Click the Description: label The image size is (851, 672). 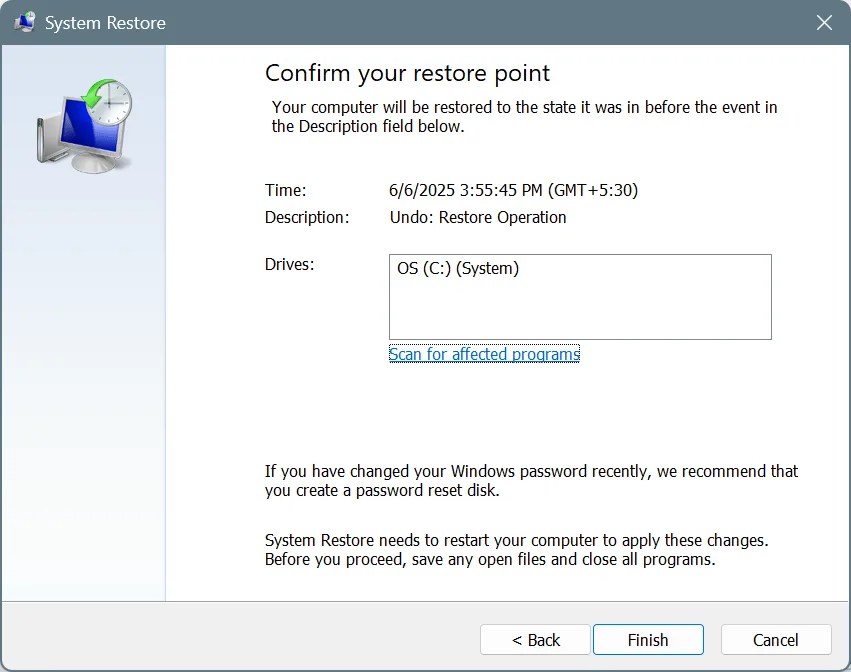point(307,217)
